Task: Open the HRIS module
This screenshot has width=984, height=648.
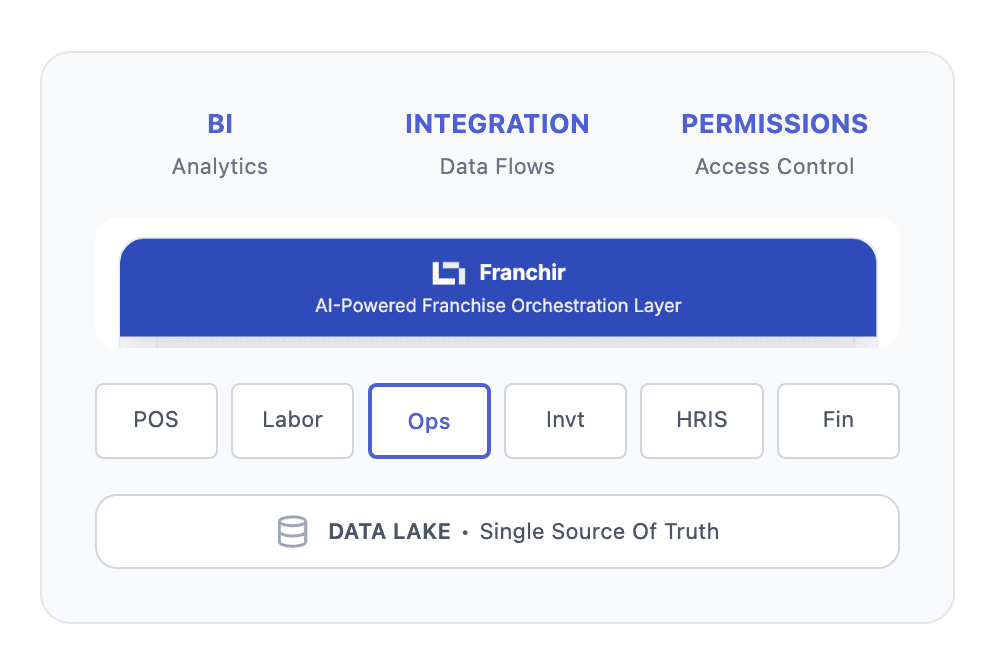Action: [x=701, y=421]
